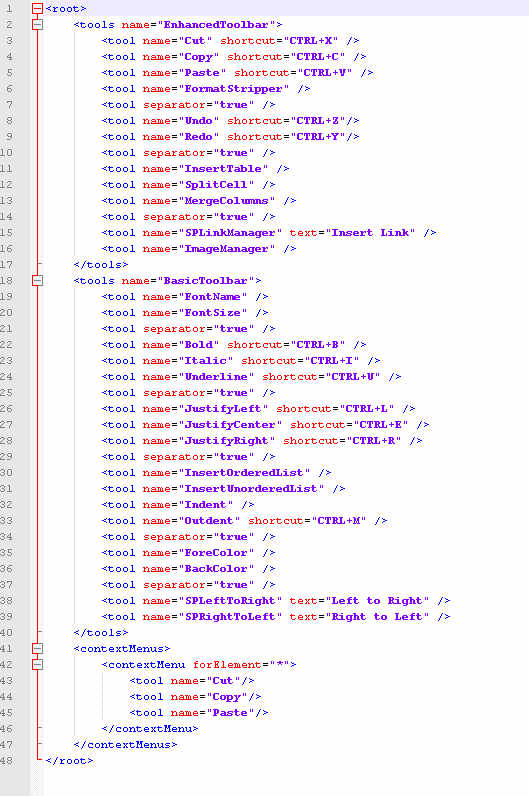Click line number 22 in the gutter
The height and width of the screenshot is (796, 529).
point(7,344)
